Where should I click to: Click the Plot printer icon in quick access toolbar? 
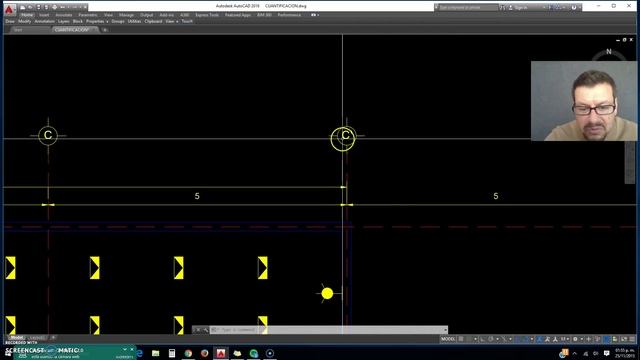[54, 7]
